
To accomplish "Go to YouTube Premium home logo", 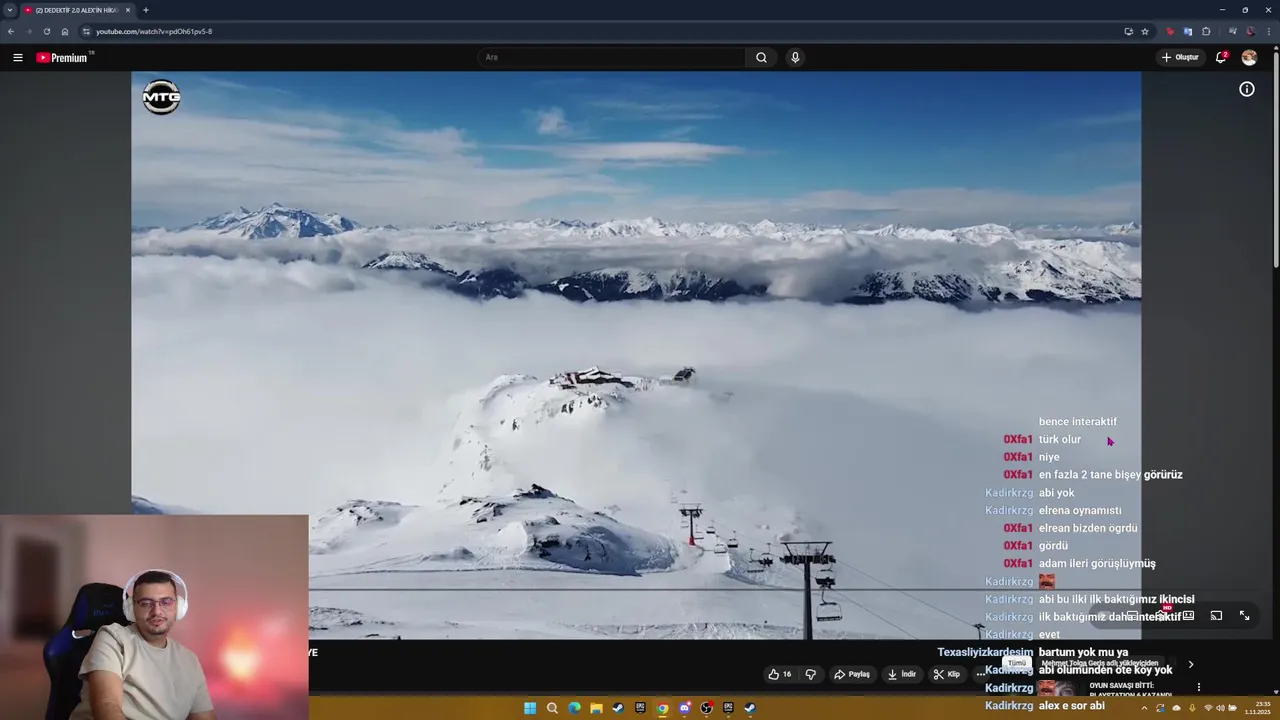I will 65,57.
